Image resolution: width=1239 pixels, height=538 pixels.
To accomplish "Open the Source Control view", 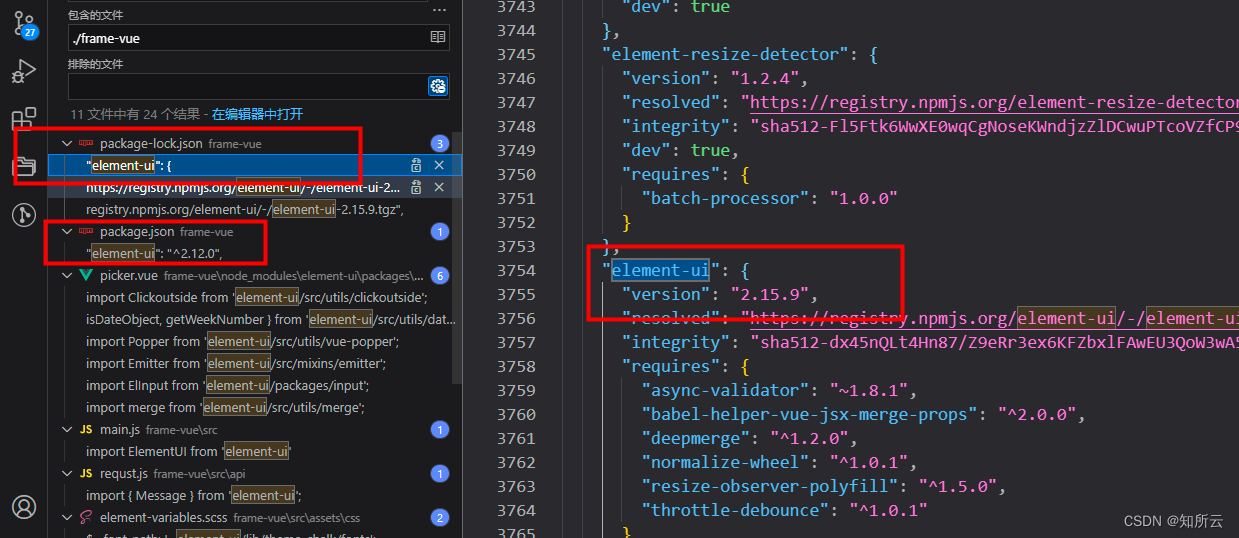I will click(24, 24).
